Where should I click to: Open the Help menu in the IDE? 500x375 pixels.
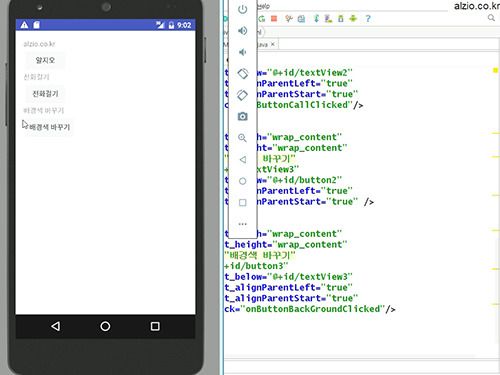click(263, 6)
